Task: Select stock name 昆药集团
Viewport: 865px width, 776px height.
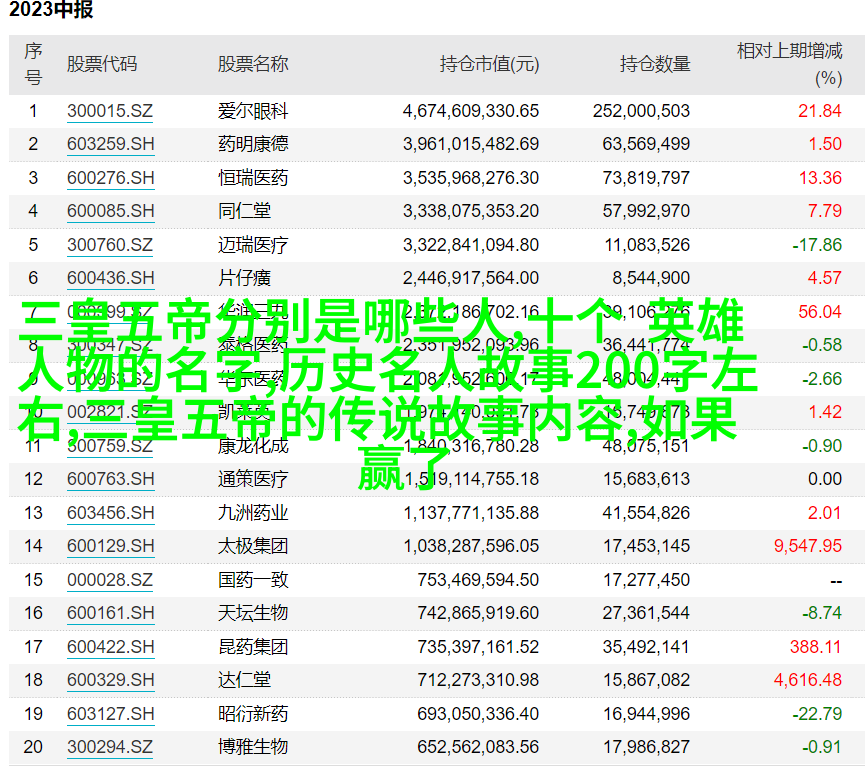Action: click(253, 647)
